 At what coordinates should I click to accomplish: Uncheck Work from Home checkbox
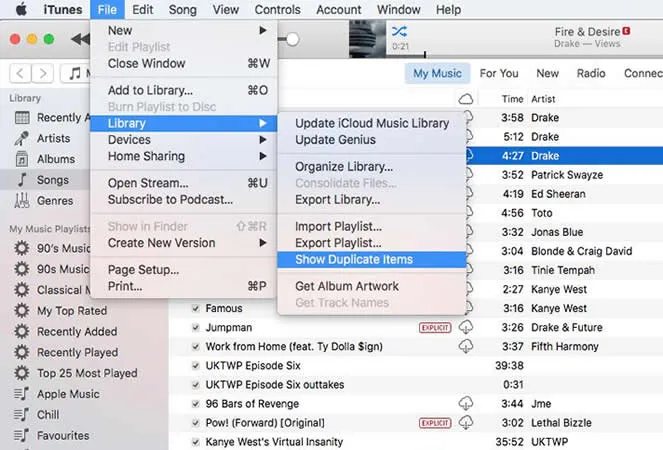pos(195,346)
